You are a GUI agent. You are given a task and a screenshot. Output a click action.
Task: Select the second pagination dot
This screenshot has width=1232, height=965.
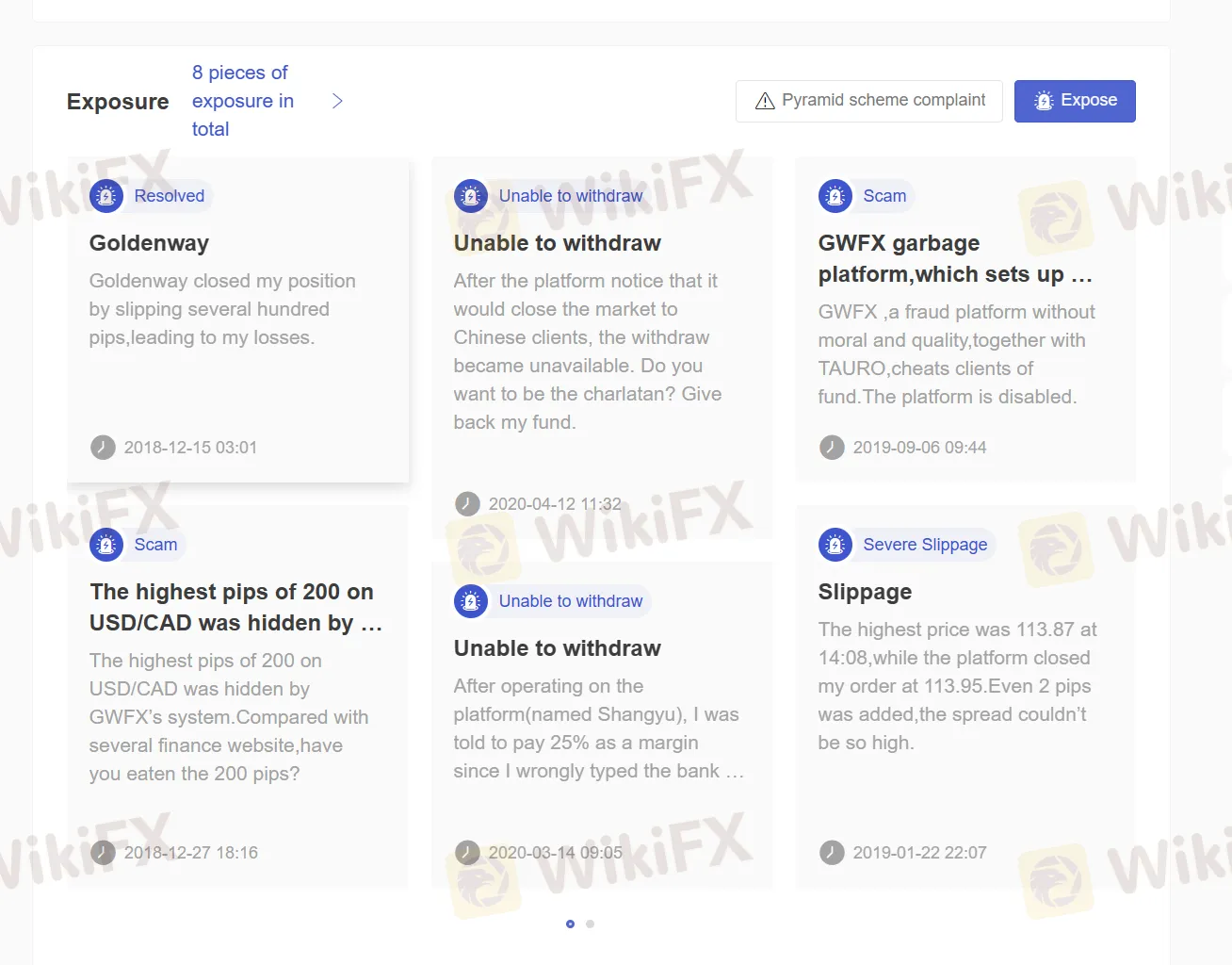point(590,924)
